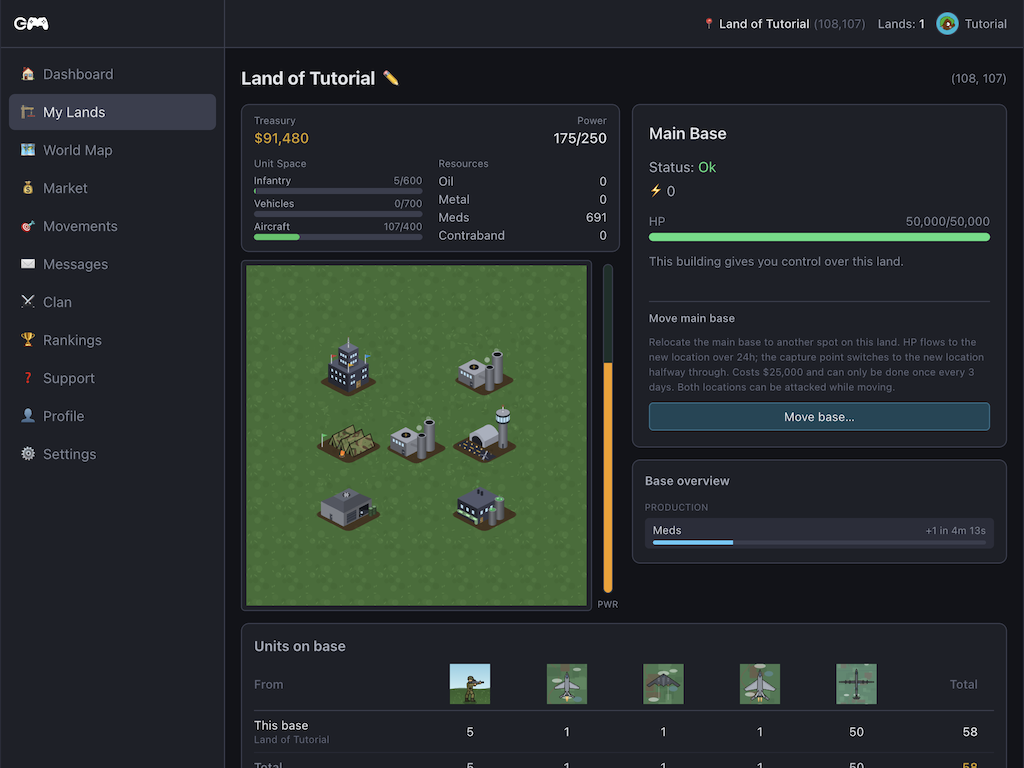This screenshot has height=768, width=1024.
Task: Select the factory with twin silos, middle
Action: click(x=416, y=439)
